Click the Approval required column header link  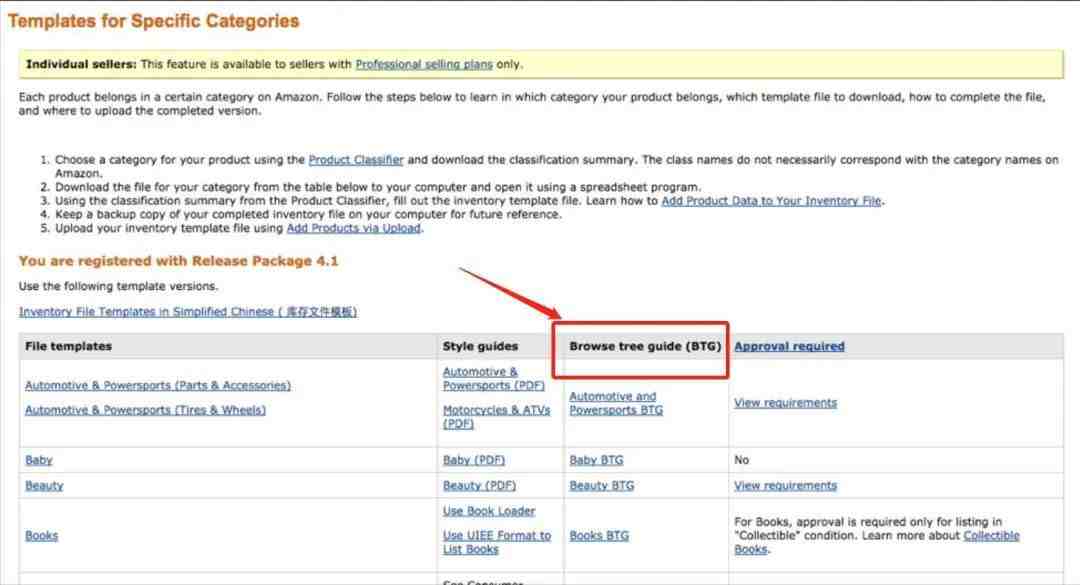pos(789,347)
